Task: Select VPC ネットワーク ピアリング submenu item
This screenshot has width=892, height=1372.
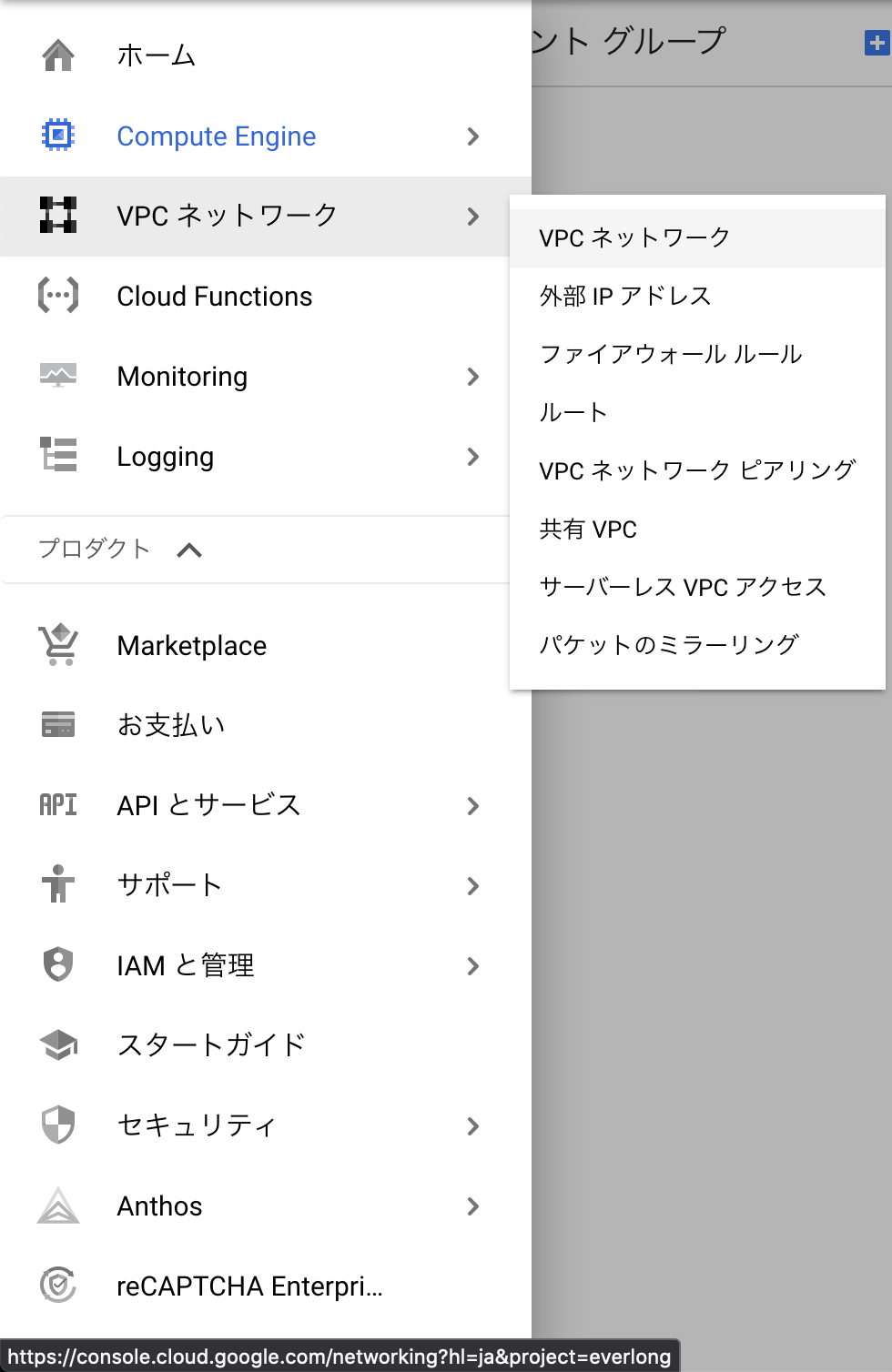Action: point(697,470)
